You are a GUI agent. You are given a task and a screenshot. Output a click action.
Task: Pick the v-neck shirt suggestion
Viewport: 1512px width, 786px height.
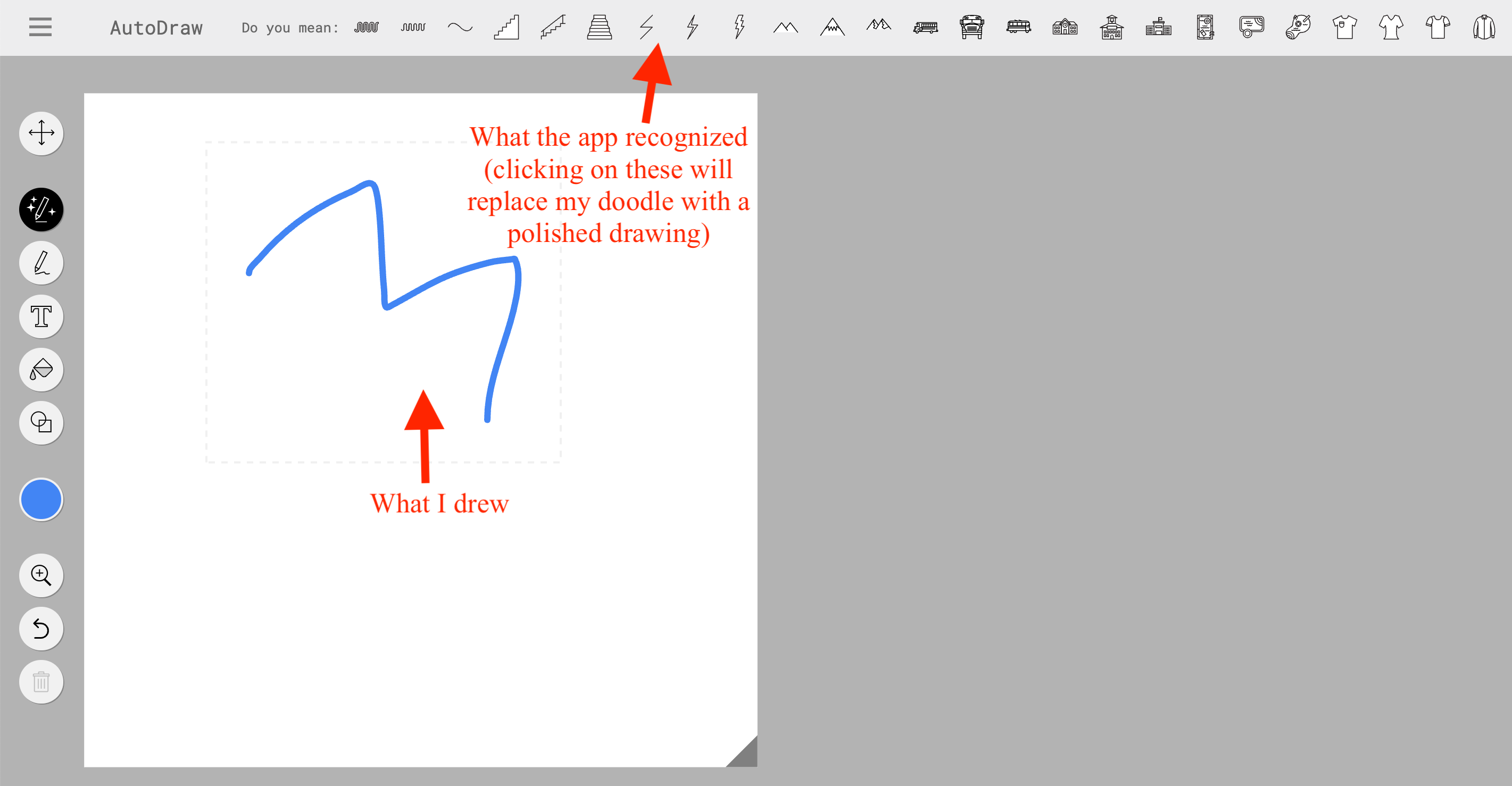tap(1391, 27)
